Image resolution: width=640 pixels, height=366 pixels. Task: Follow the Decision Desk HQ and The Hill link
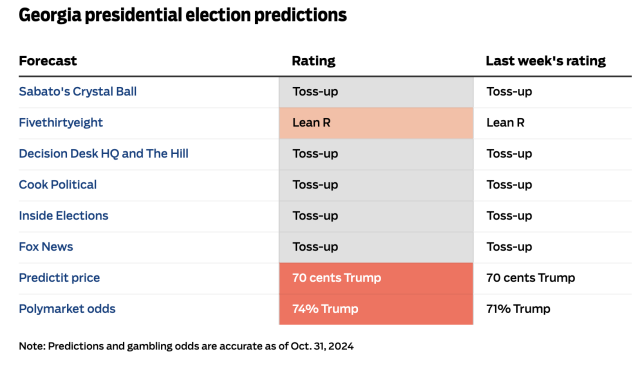click(104, 153)
